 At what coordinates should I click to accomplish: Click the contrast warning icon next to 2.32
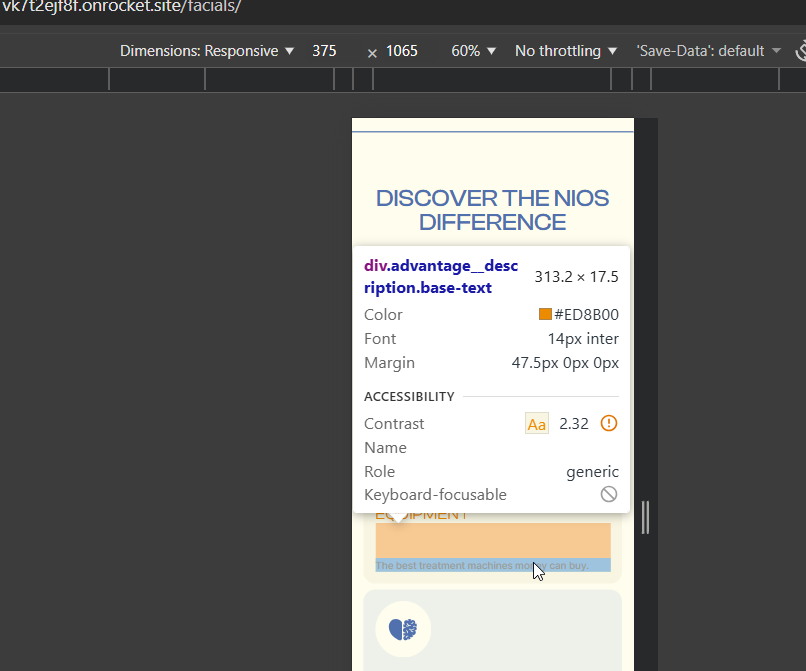[609, 423]
